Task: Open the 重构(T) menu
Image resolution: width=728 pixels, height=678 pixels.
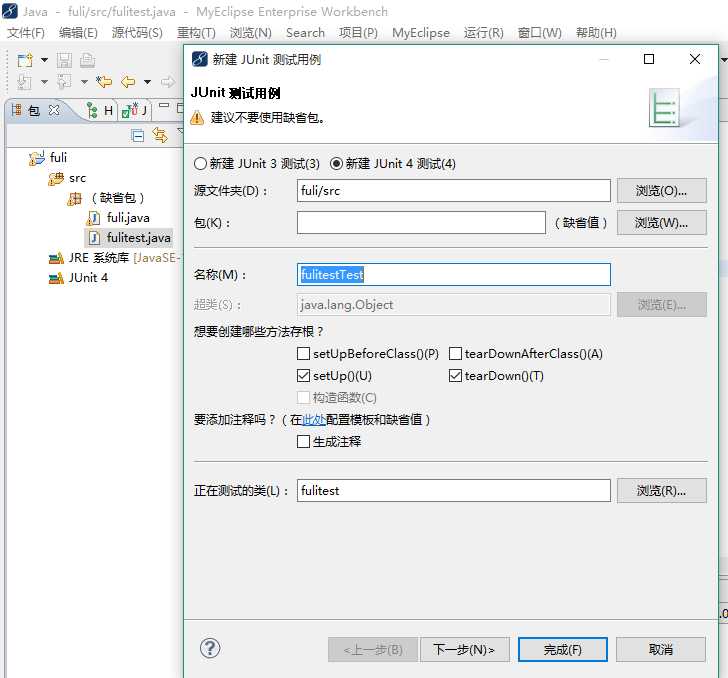Action: (196, 33)
